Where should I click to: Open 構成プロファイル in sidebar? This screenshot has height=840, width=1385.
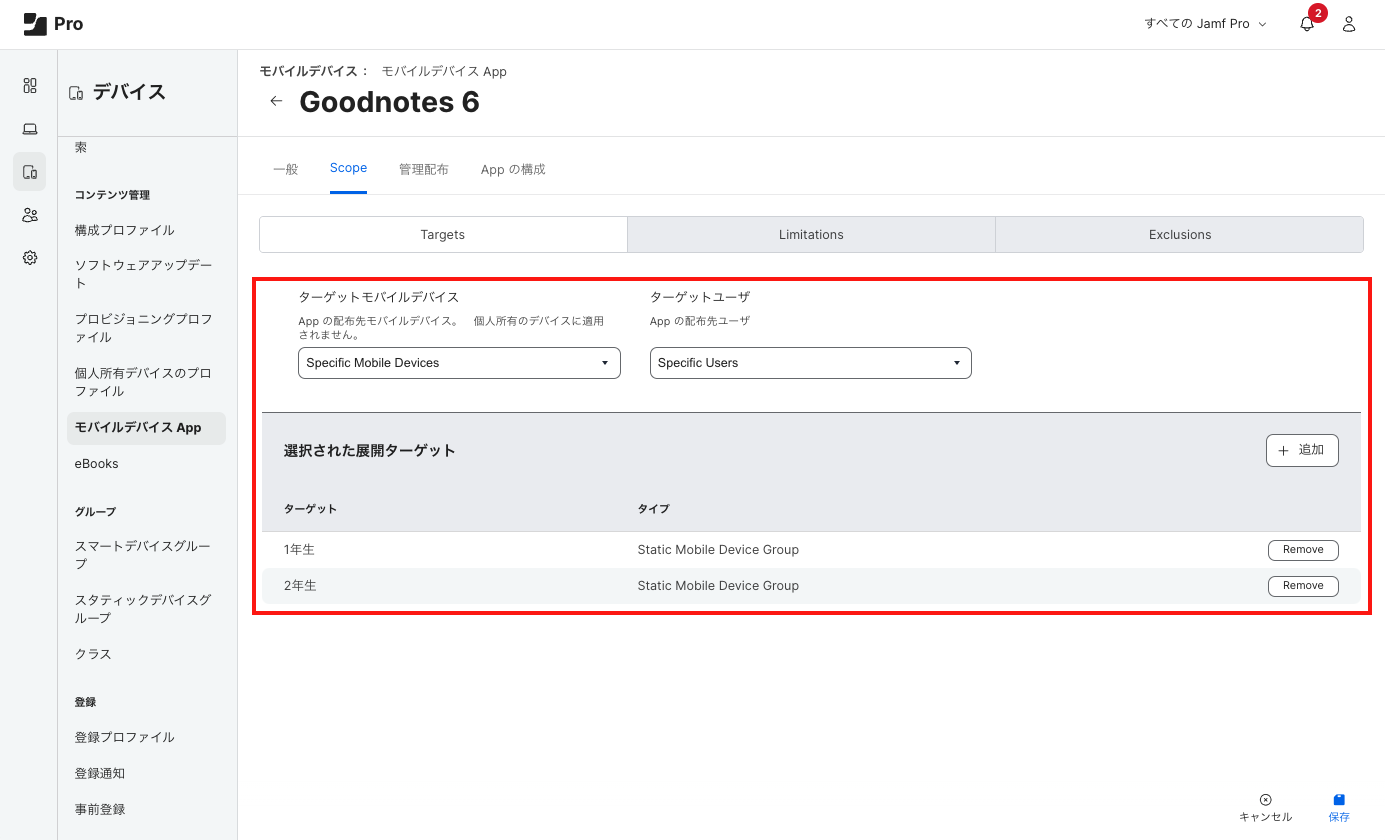(125, 230)
